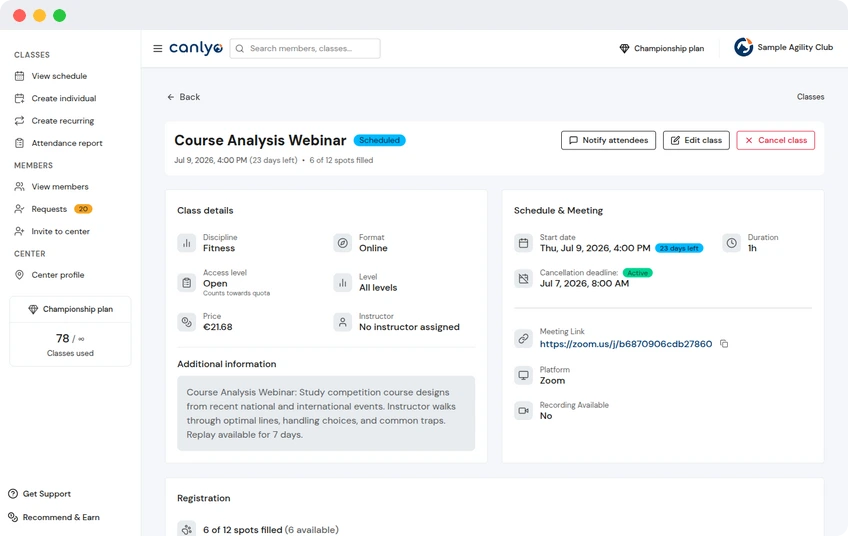Click No instructor assigned text
This screenshot has height=536, width=848.
[x=409, y=327]
